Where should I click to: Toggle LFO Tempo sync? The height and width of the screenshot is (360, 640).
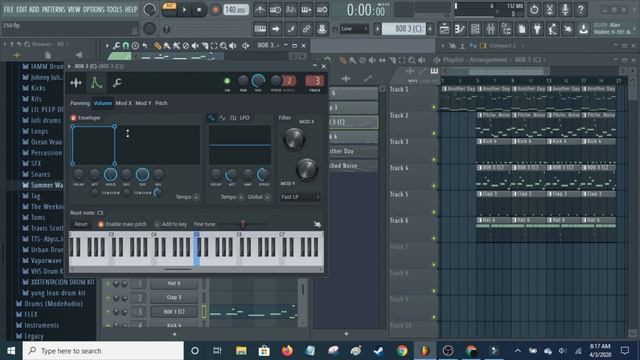(241, 197)
